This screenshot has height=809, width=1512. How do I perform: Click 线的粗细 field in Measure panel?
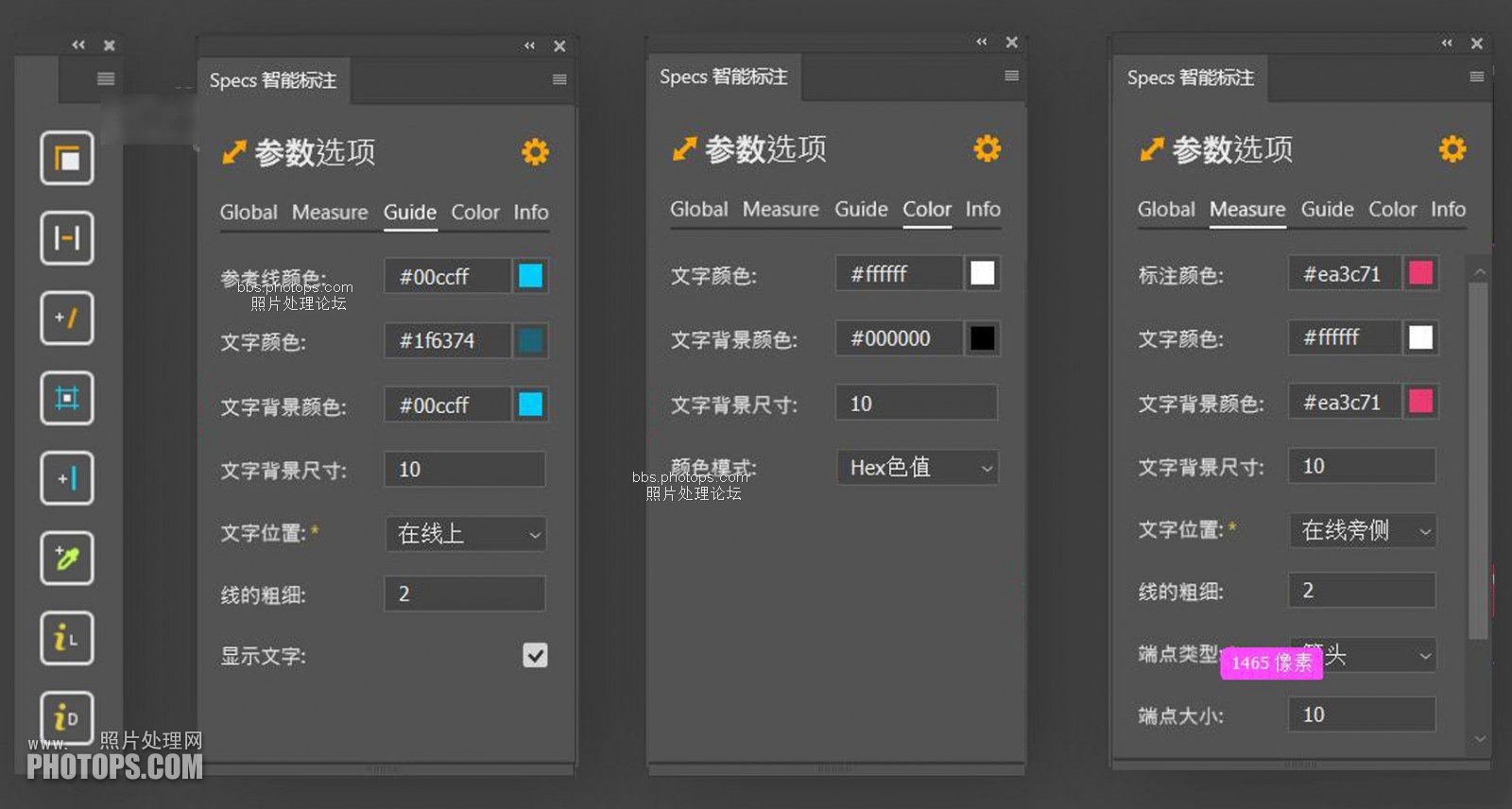[1362, 590]
